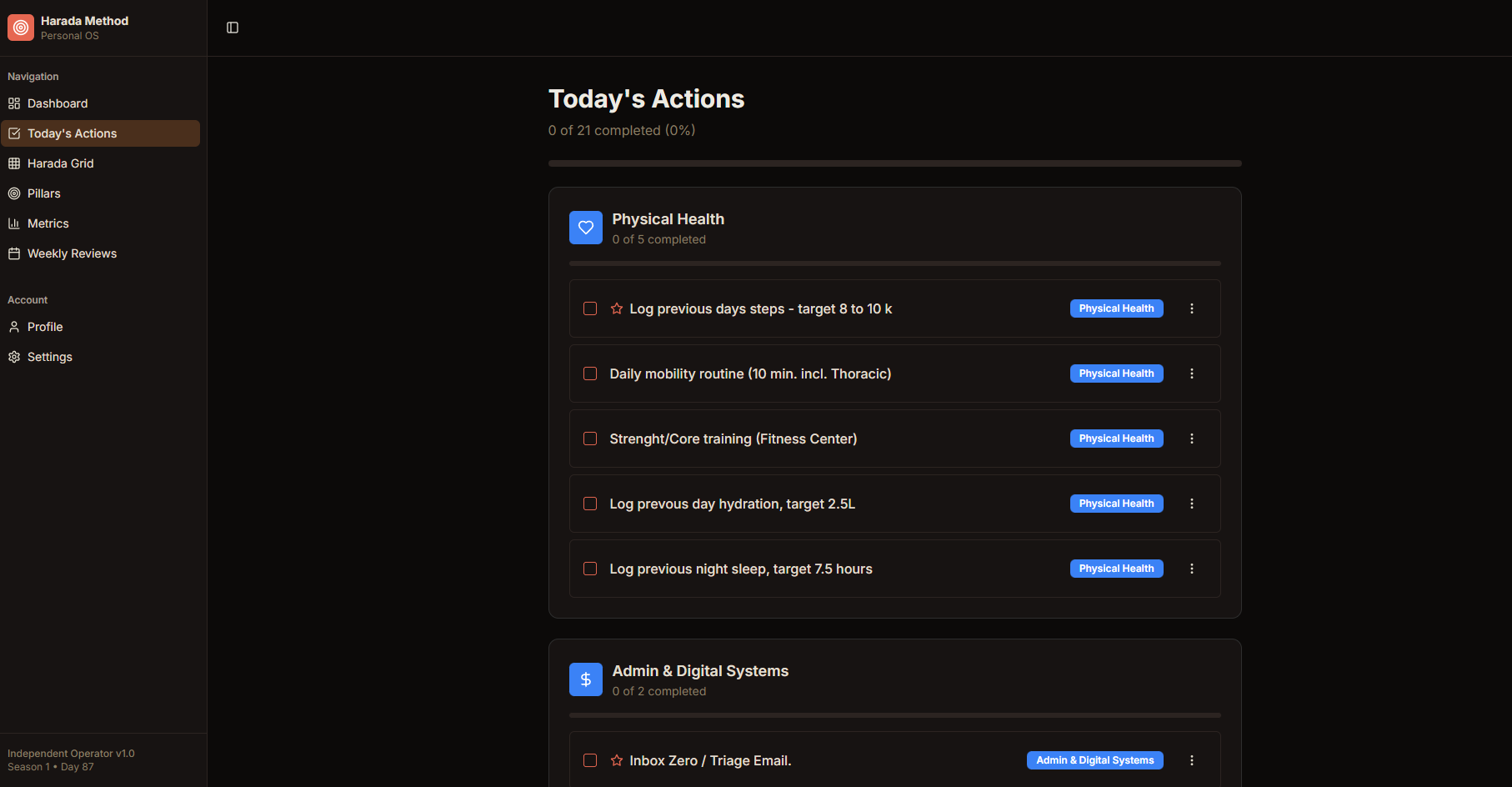Go to Weekly Reviews
The width and height of the screenshot is (1512, 787).
point(72,253)
